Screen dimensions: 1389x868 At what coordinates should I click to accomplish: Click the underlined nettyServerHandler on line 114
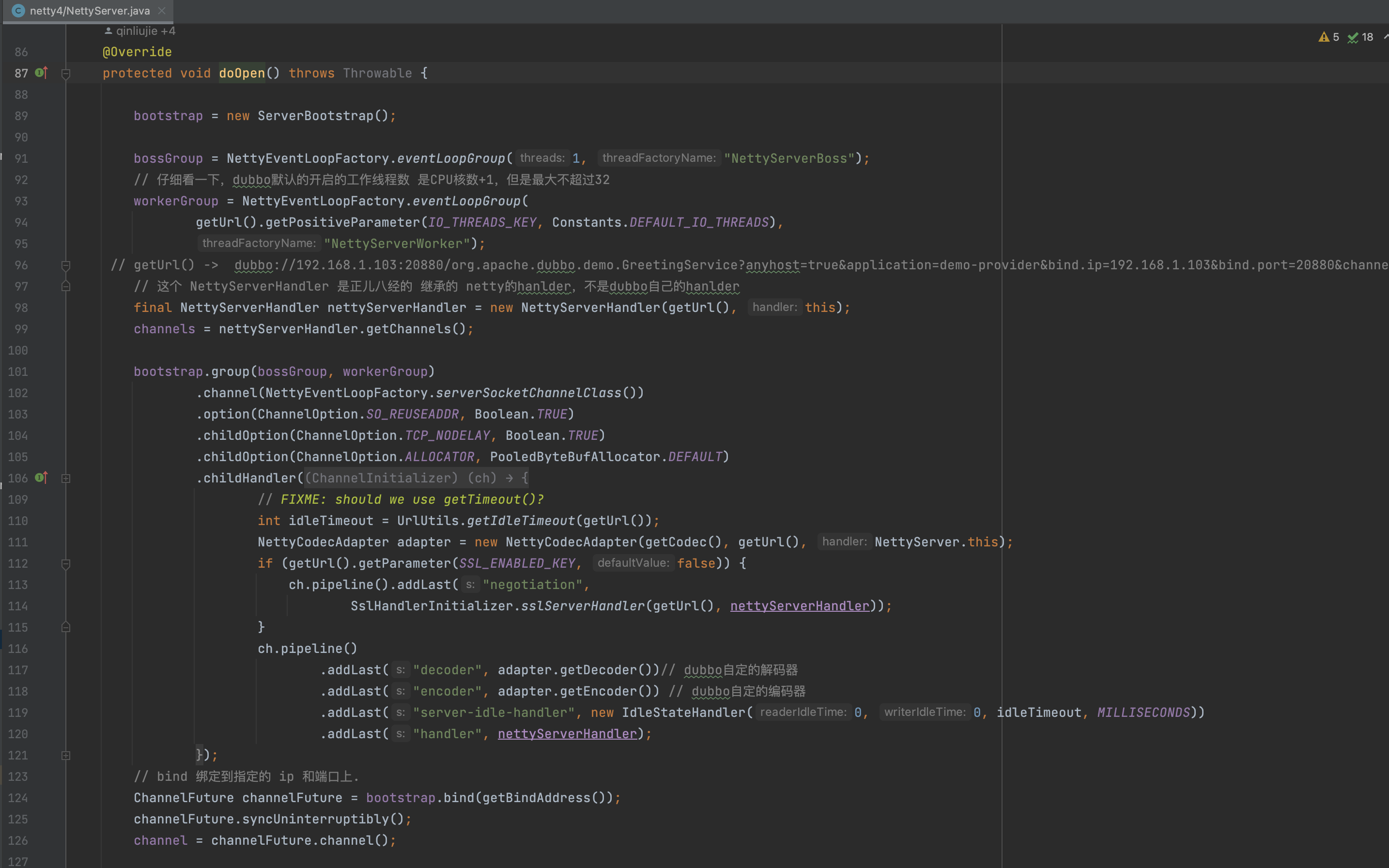pos(800,605)
